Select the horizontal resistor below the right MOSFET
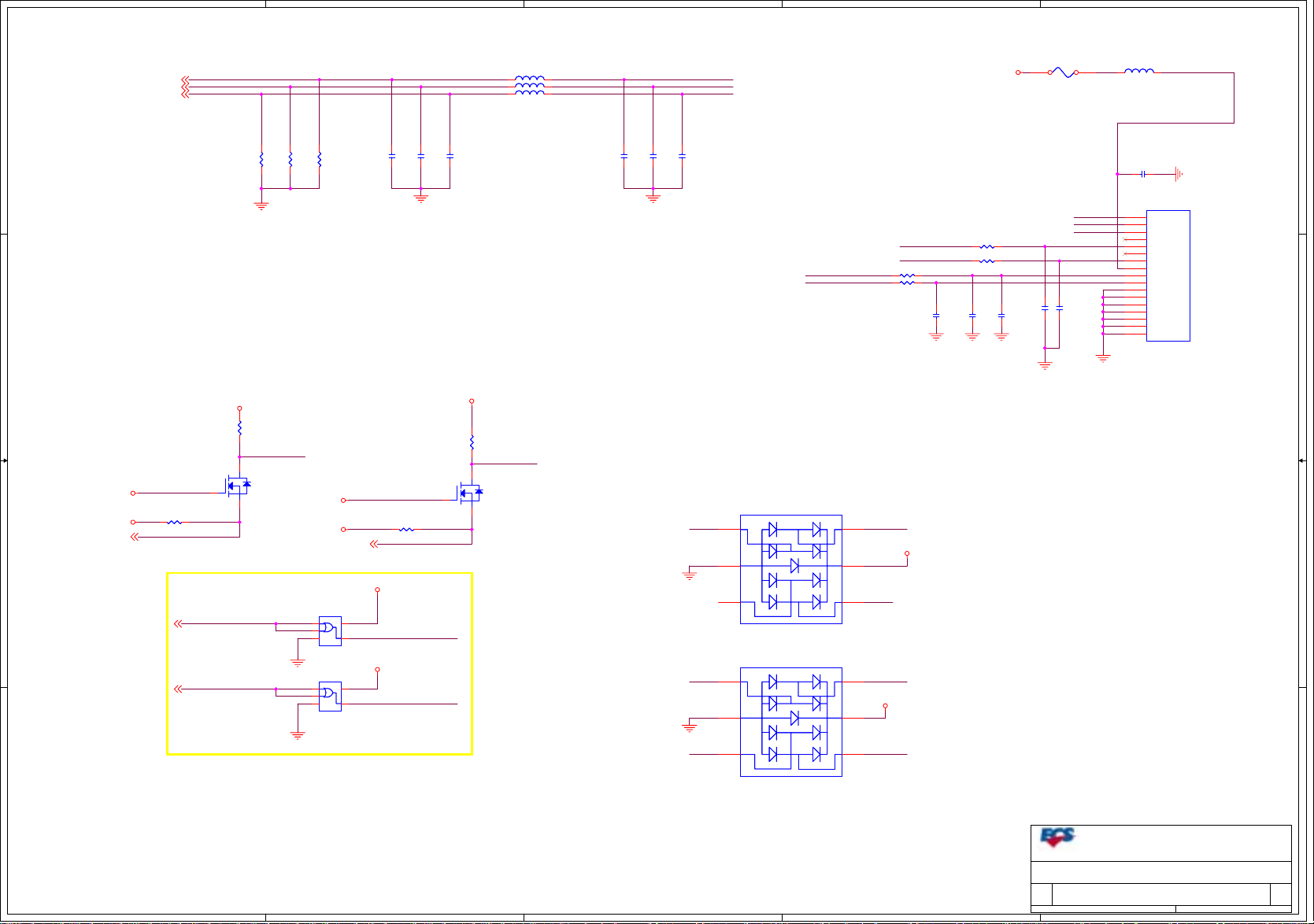 tap(407, 530)
